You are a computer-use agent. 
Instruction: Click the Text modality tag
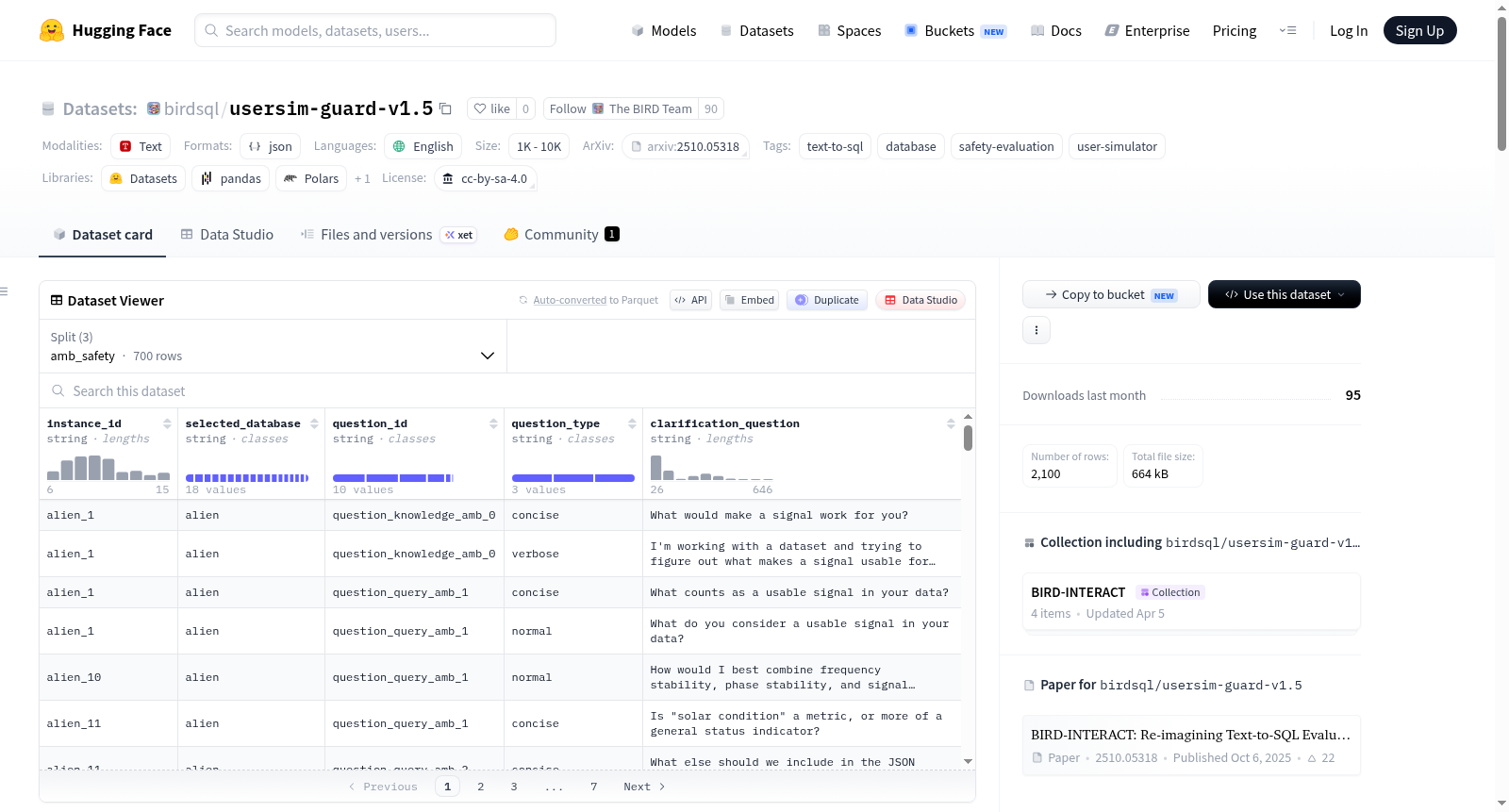click(141, 146)
